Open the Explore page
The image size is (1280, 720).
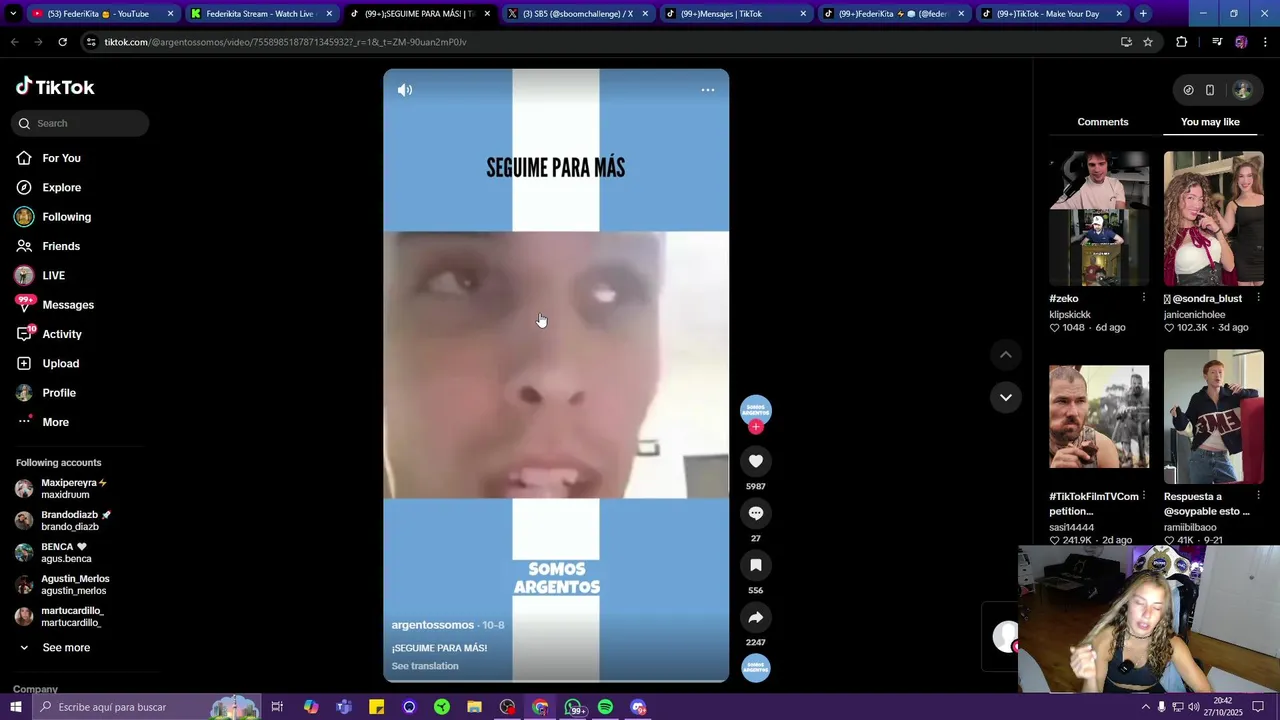pyautogui.click(x=61, y=187)
